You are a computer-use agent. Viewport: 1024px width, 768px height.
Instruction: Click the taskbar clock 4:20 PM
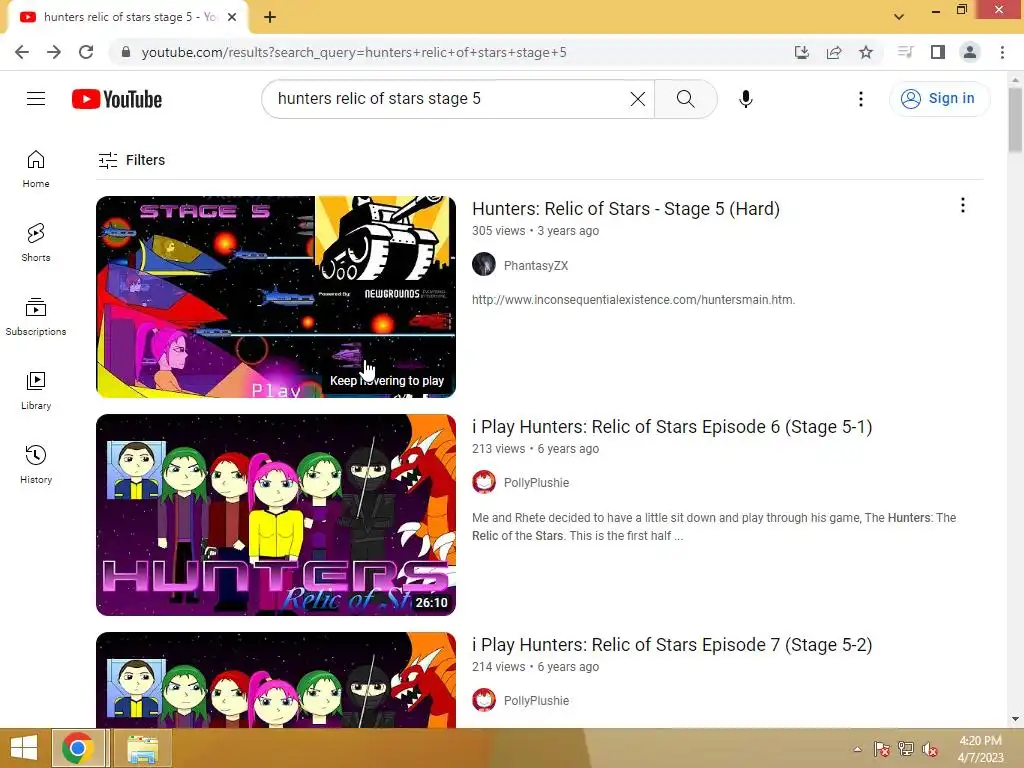(x=980, y=741)
